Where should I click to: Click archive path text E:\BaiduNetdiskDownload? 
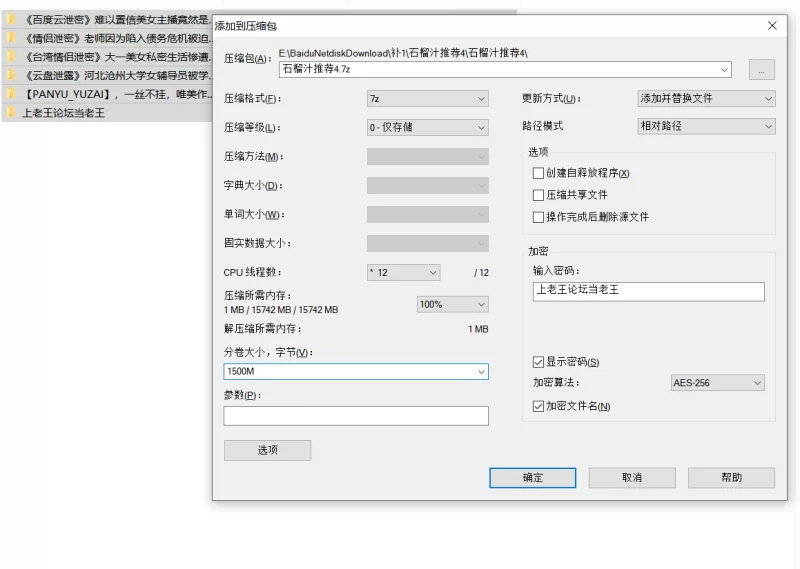click(x=403, y=53)
